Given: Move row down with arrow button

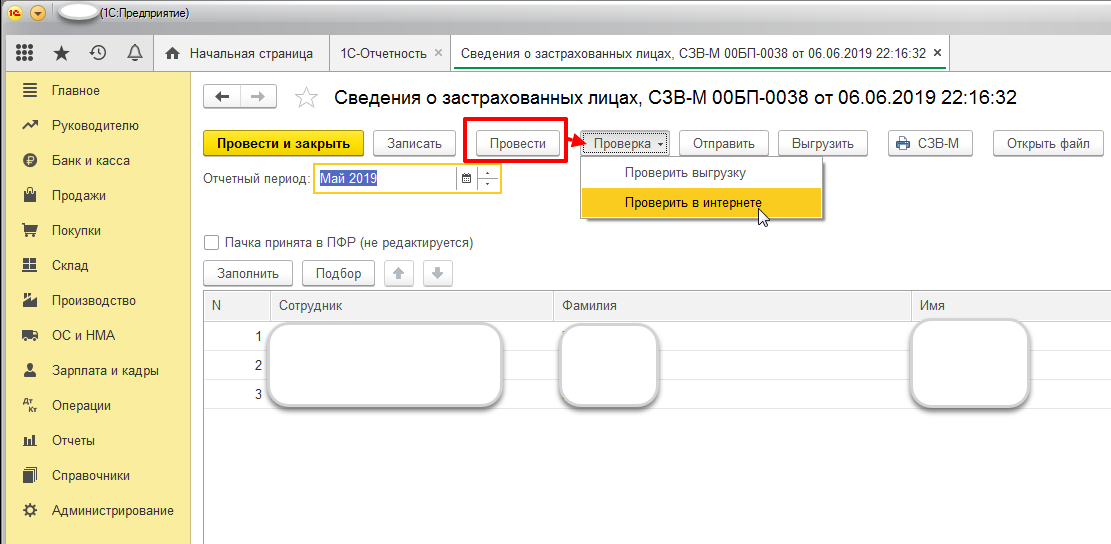Looking at the screenshot, I should tap(438, 273).
